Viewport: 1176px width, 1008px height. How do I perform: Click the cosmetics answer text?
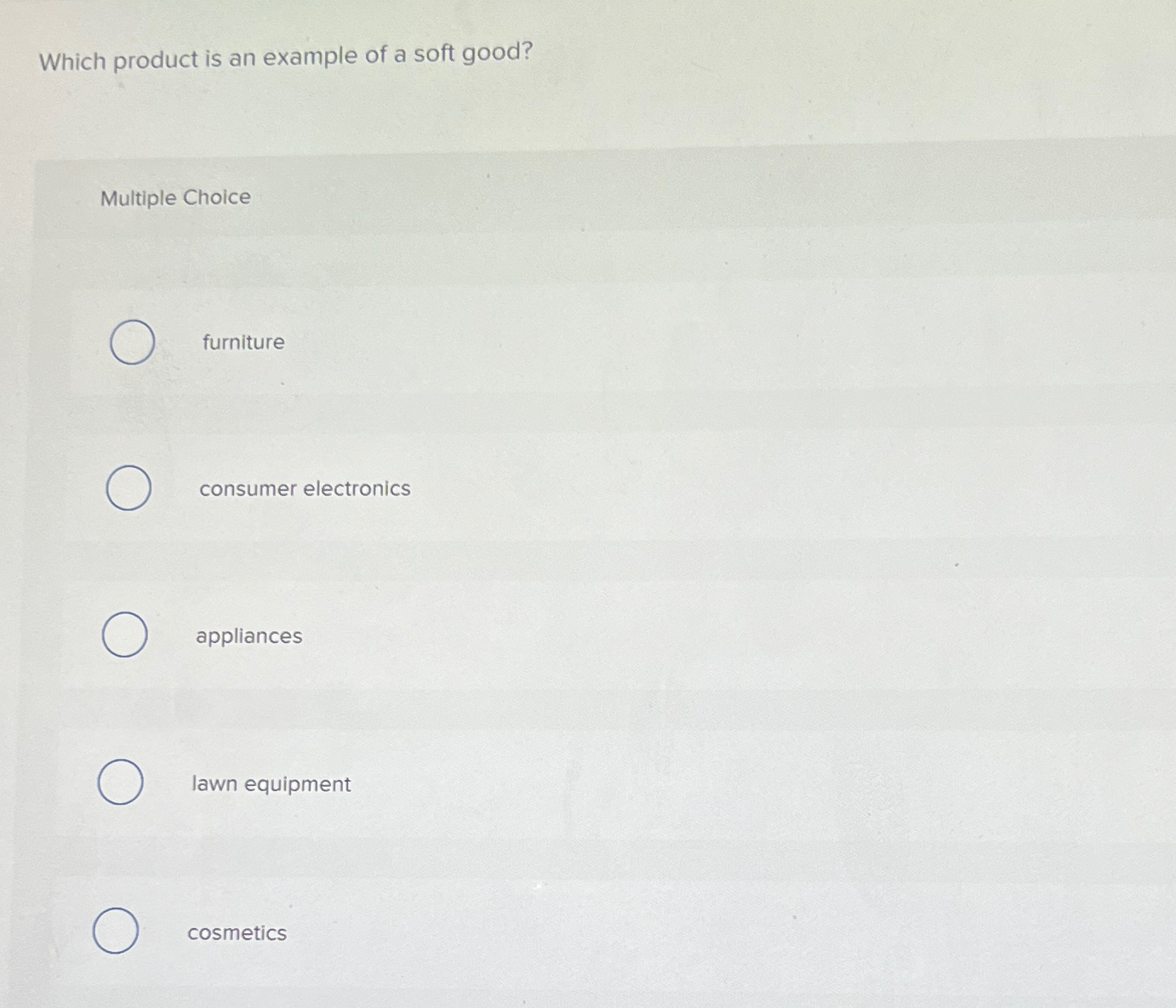coord(237,932)
